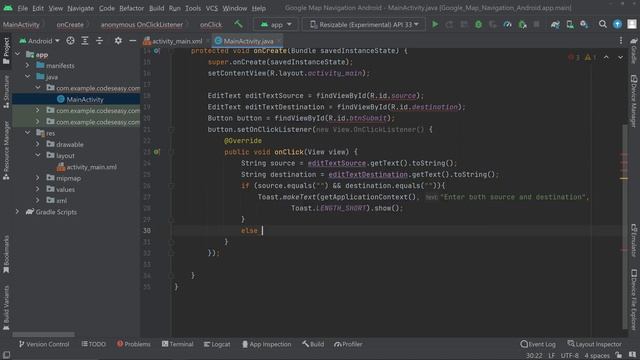Collapse the app module tree node
640x360 pixels.
(18, 54)
